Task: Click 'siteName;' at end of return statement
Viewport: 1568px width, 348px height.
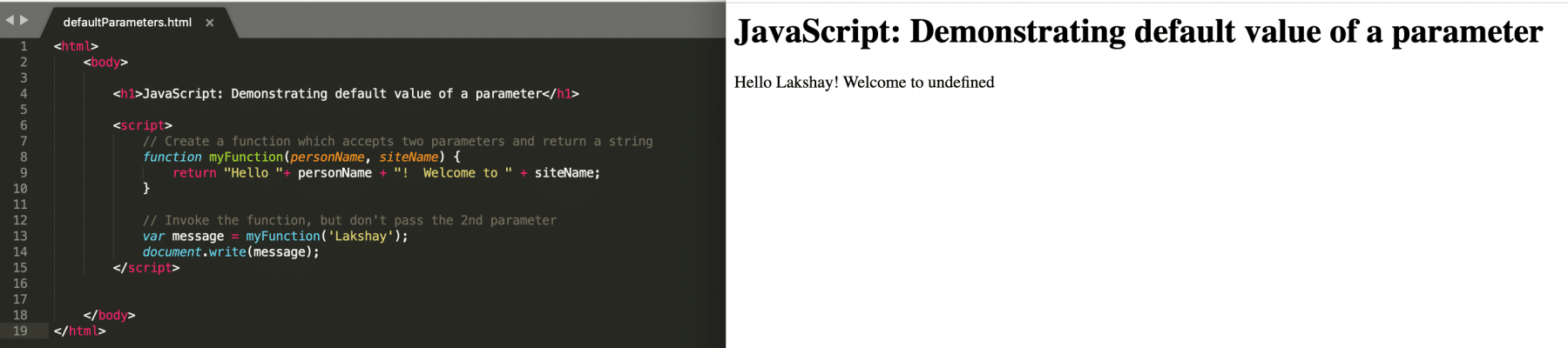Action: point(568,173)
